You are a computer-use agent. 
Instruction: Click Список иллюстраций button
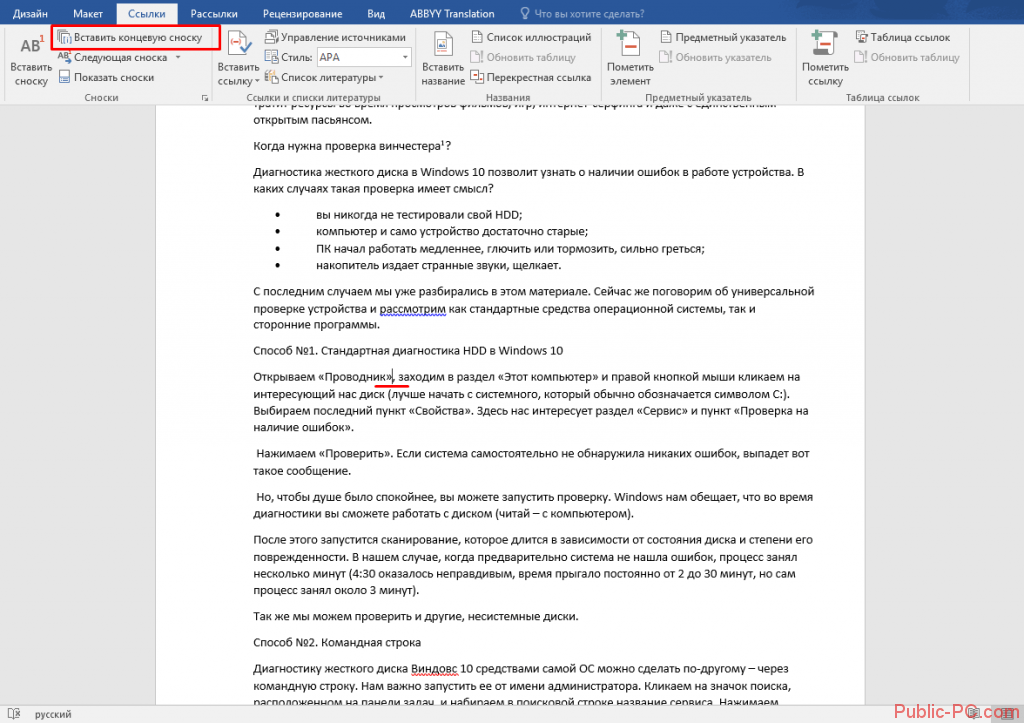(531, 37)
